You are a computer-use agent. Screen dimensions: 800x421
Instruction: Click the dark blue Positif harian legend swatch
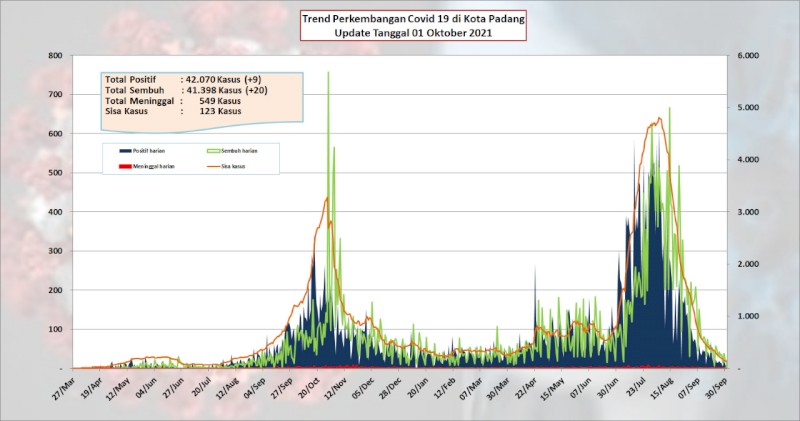click(126, 151)
